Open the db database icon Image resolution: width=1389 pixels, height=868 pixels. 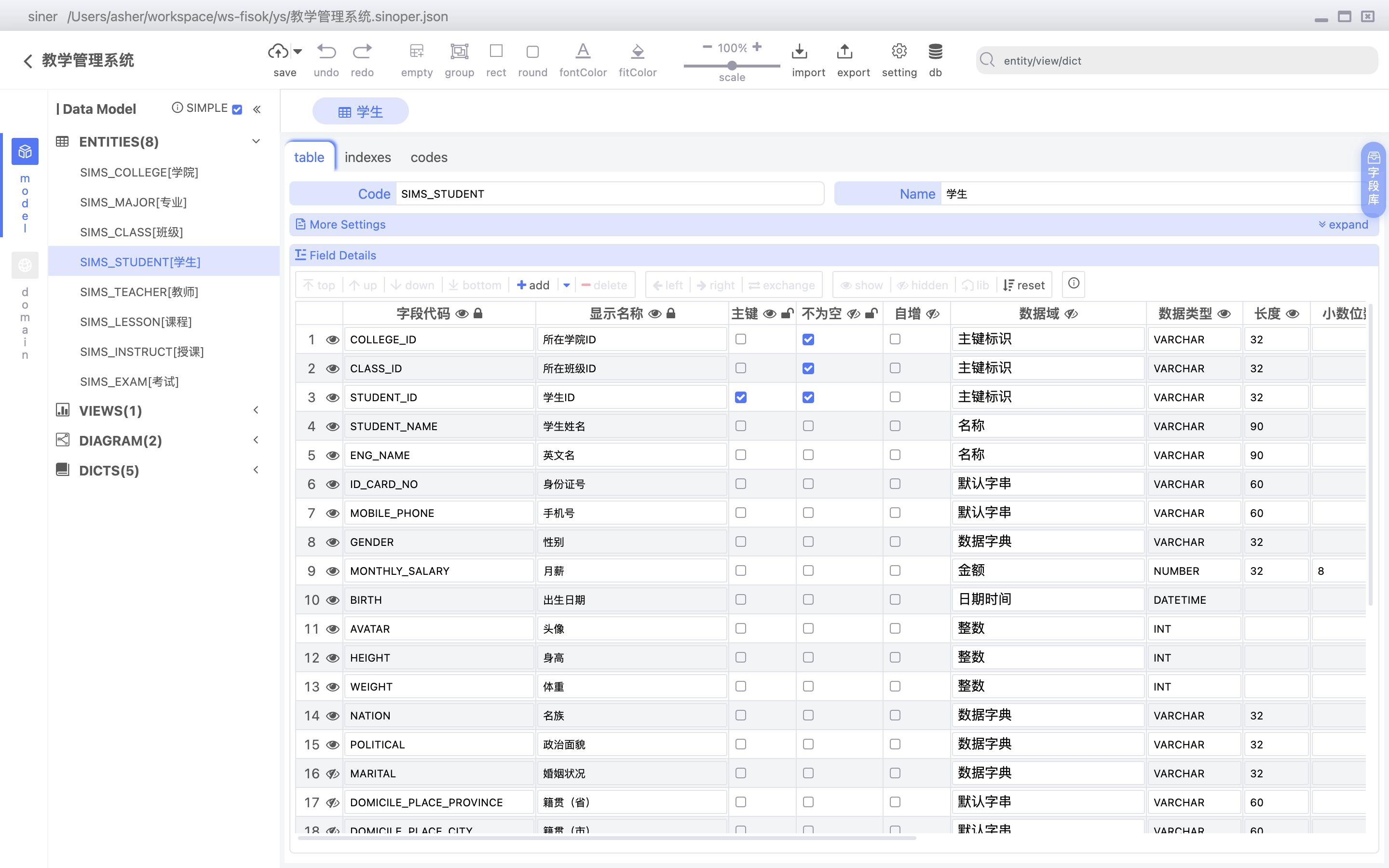[x=935, y=51]
